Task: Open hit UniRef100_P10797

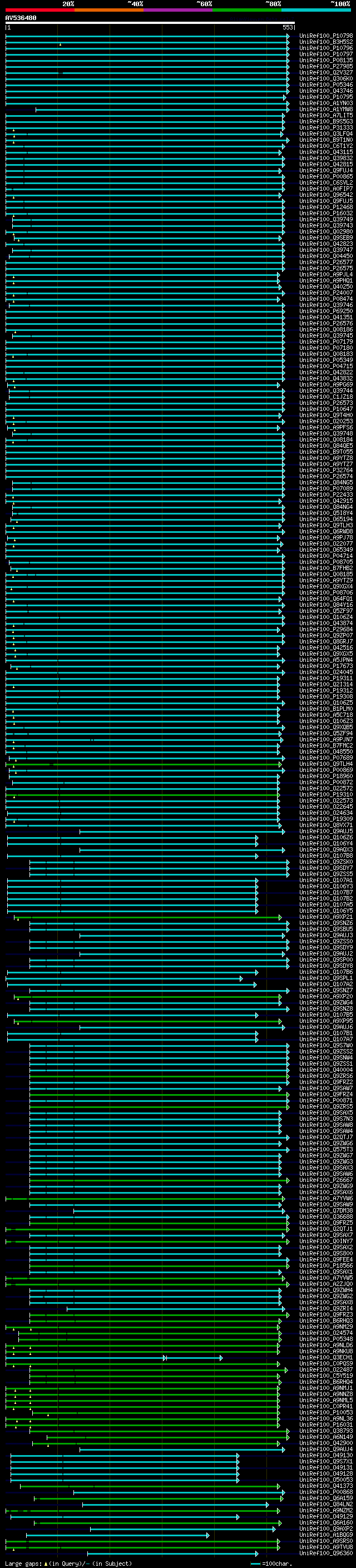Action: point(326,54)
